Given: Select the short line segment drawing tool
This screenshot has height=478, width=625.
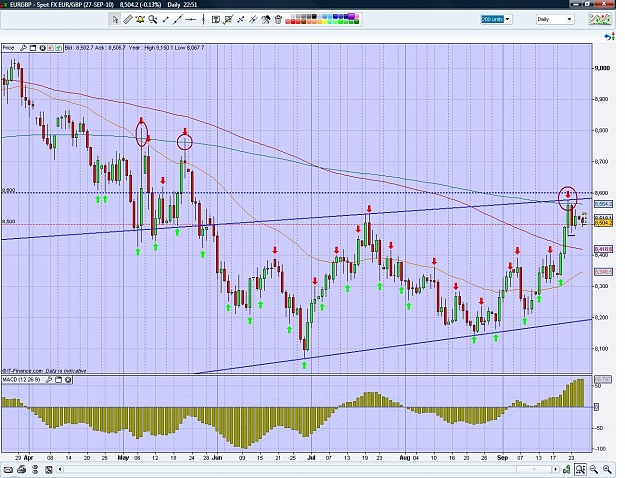Looking at the screenshot, I should click(165, 19).
